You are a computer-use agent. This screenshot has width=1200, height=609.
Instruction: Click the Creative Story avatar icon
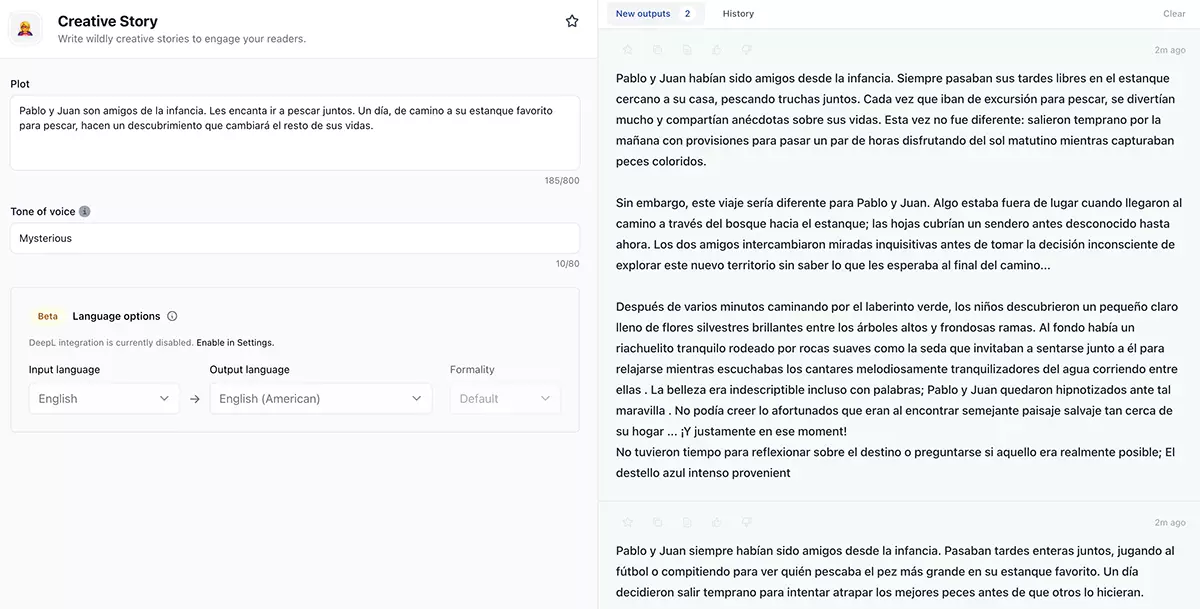pos(25,28)
